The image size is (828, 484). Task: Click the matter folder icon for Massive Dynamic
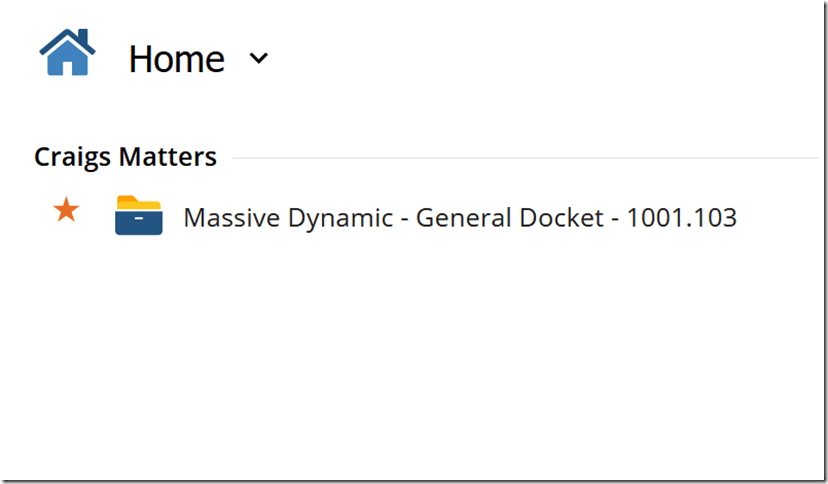tap(139, 215)
